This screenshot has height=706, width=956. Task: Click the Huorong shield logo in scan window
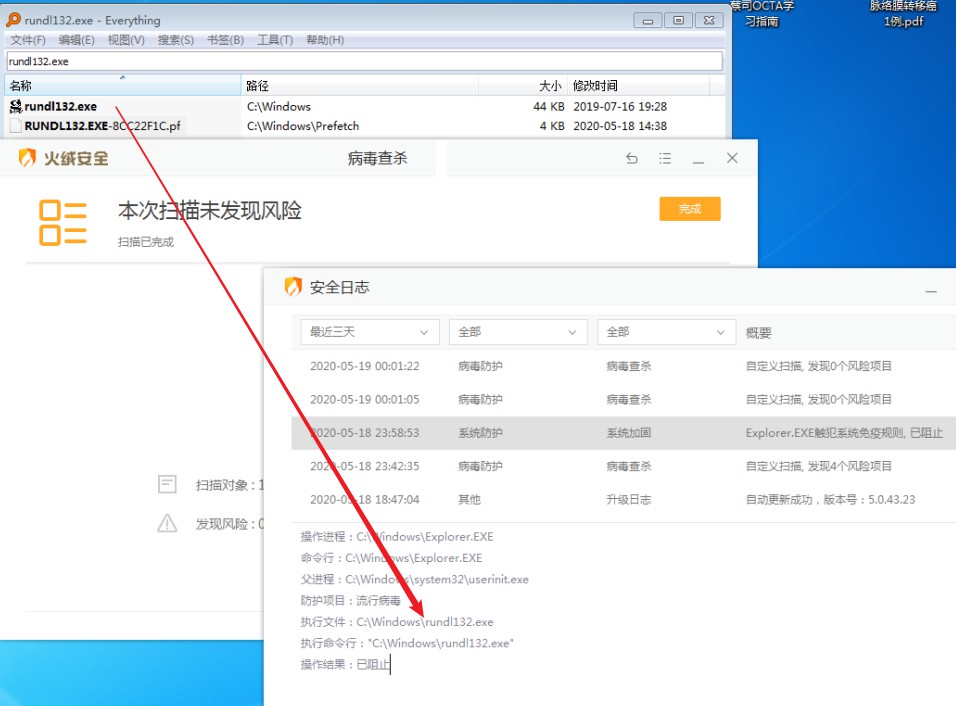(x=27, y=158)
